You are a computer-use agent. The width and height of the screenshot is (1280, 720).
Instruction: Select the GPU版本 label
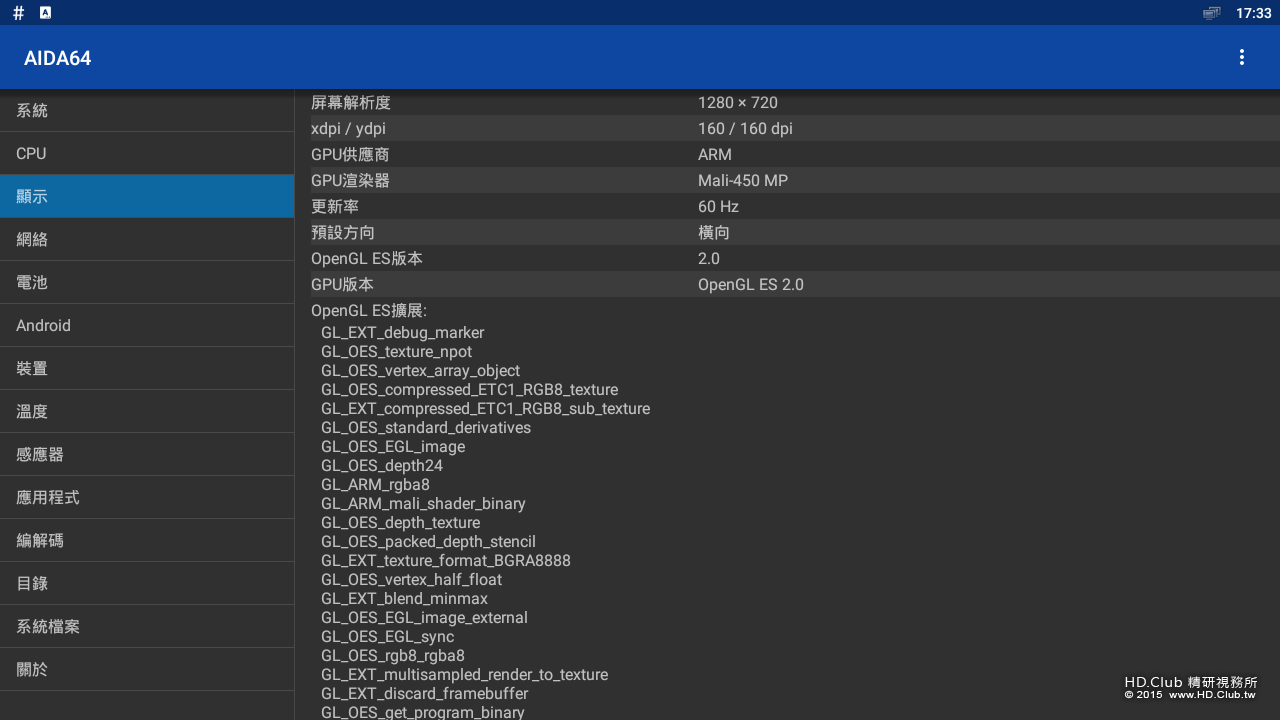[x=342, y=284]
